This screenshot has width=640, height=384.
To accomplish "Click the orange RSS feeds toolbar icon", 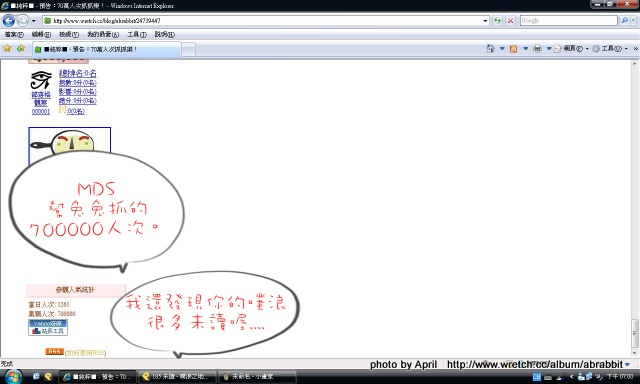I will [513, 49].
